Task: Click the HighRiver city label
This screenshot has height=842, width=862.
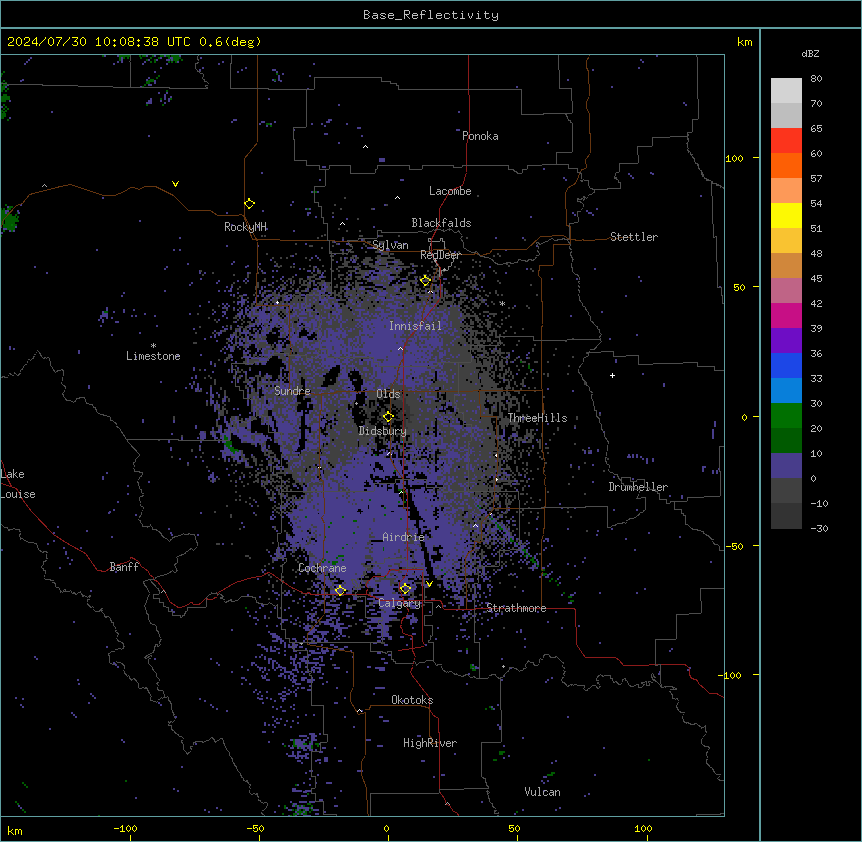Action: (430, 743)
